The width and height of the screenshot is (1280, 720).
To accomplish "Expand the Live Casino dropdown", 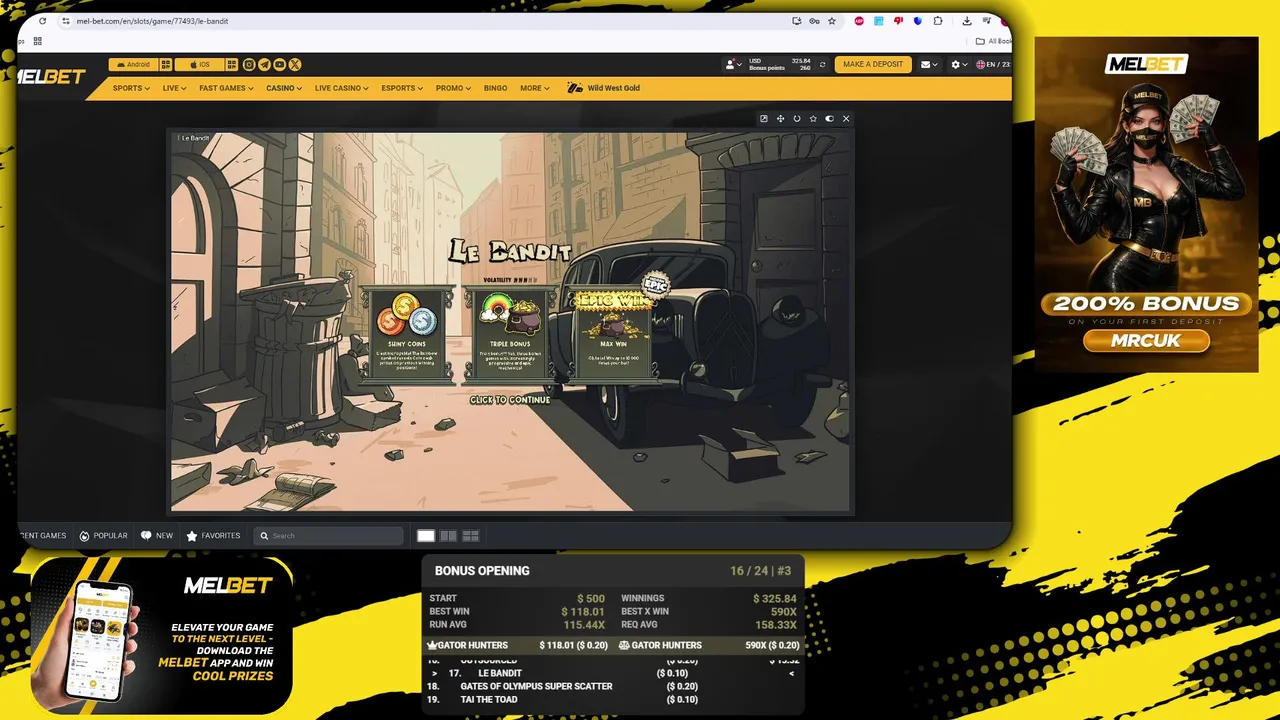I will [x=342, y=88].
